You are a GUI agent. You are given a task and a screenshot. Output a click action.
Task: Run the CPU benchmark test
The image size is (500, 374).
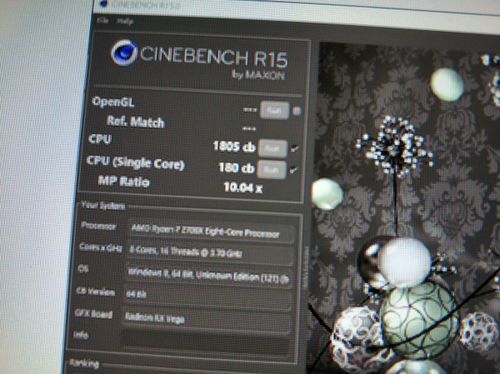273,148
